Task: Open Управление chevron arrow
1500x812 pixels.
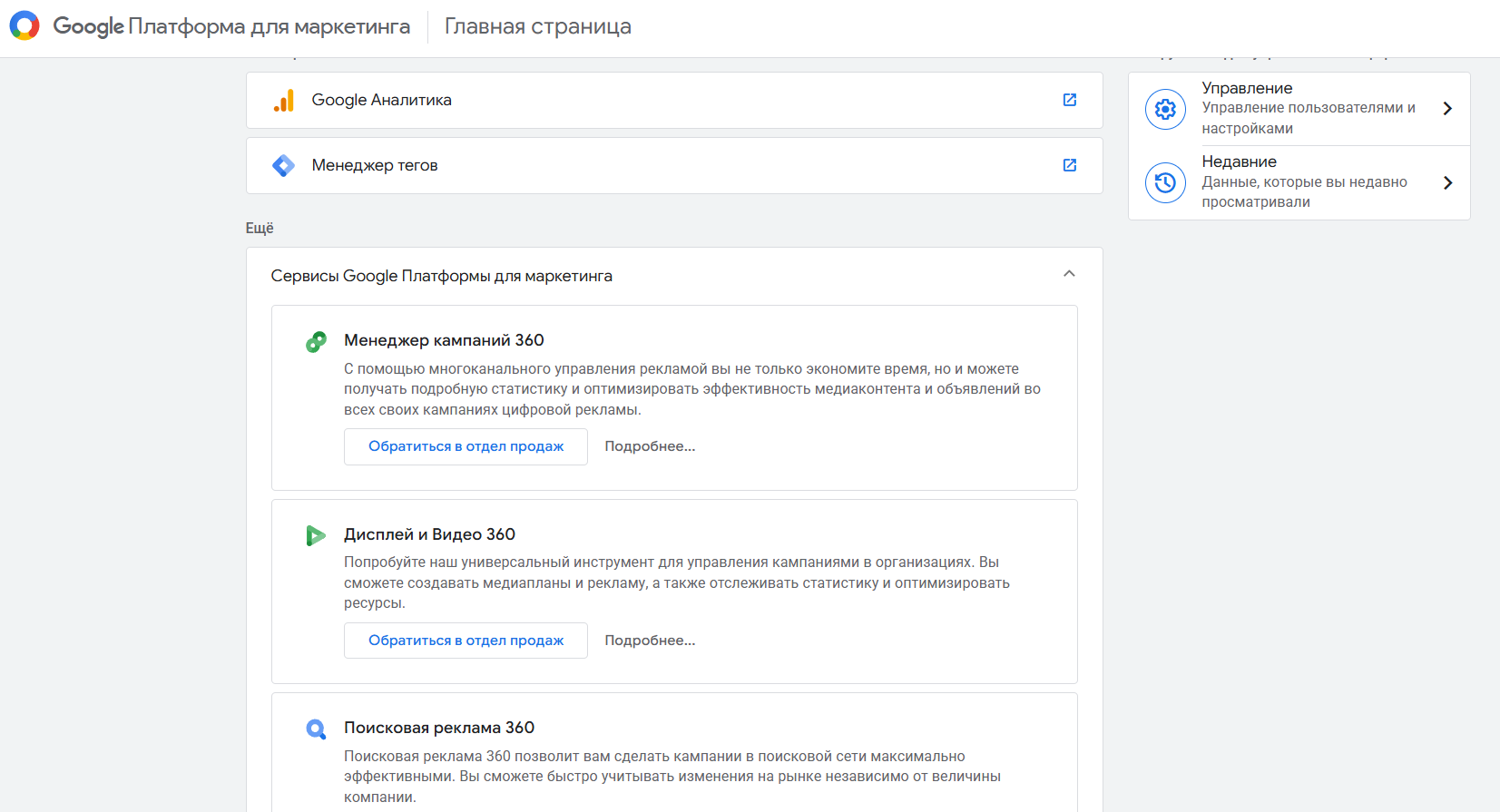Action: click(1448, 108)
